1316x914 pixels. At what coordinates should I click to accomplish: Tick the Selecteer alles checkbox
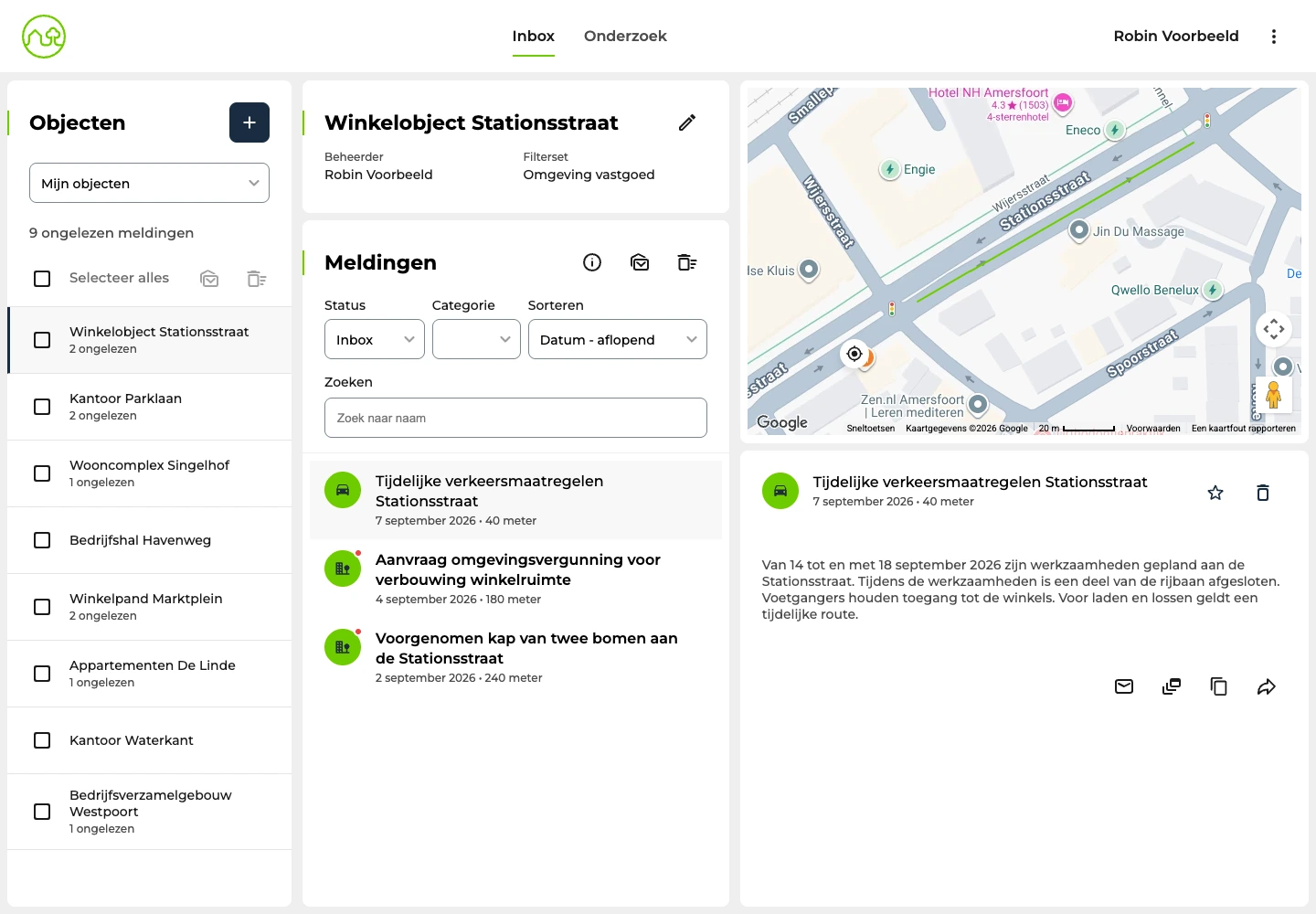(x=42, y=278)
